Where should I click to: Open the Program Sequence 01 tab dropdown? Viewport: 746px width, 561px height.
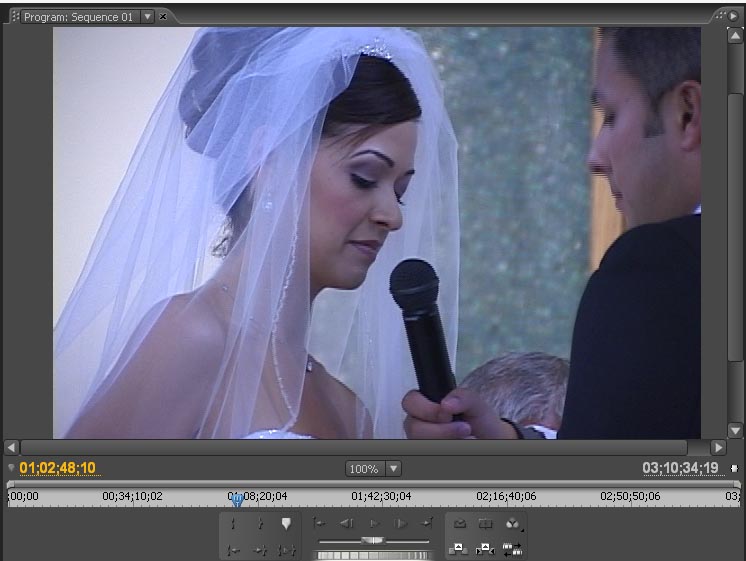[148, 17]
